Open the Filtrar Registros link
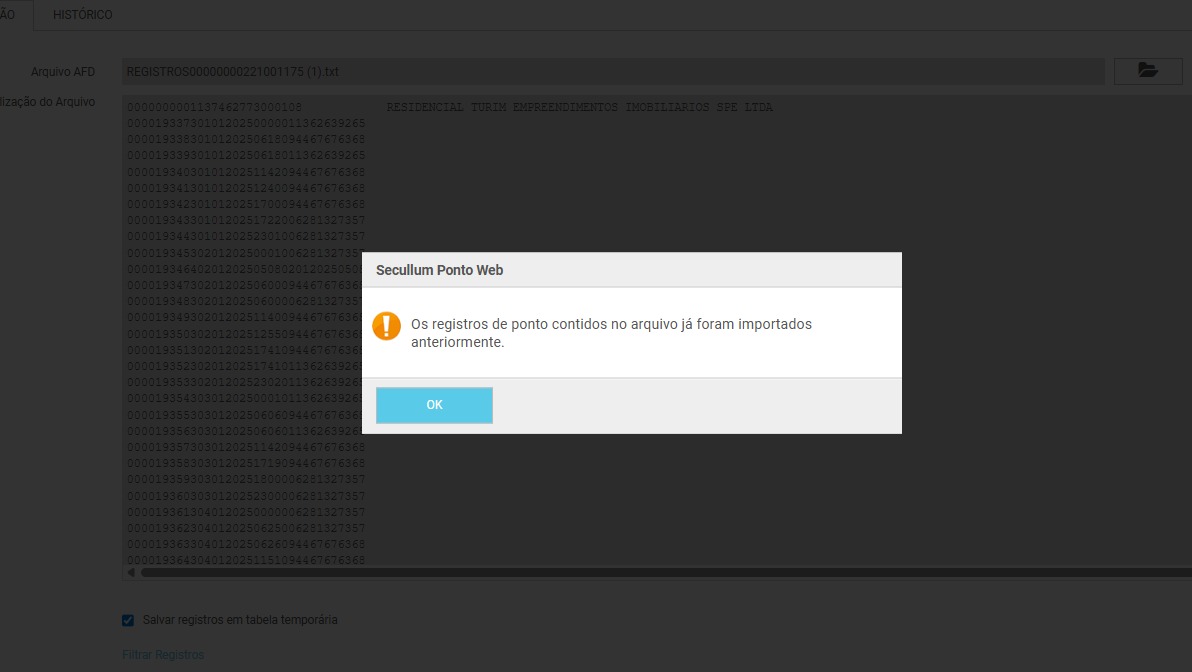1192x672 pixels. [x=163, y=655]
